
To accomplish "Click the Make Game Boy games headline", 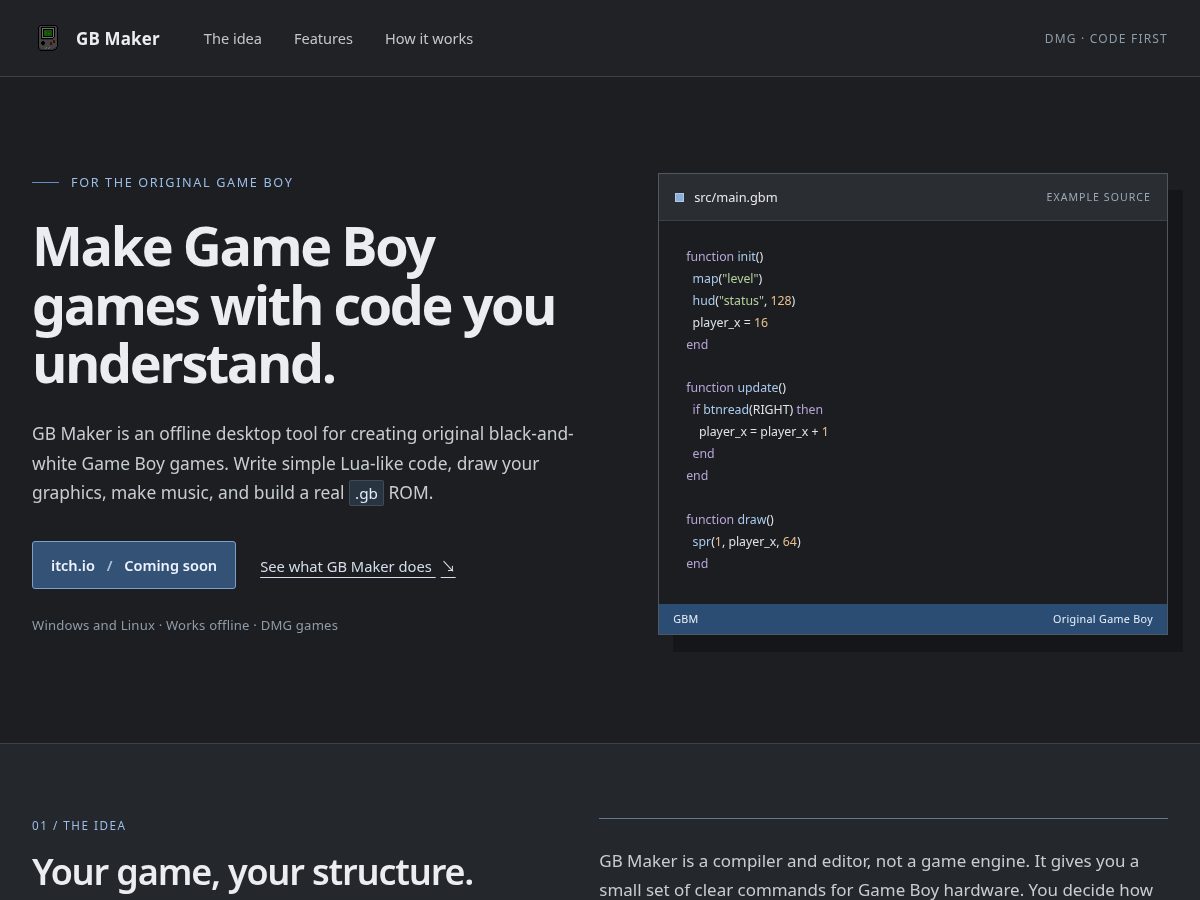I will point(294,305).
